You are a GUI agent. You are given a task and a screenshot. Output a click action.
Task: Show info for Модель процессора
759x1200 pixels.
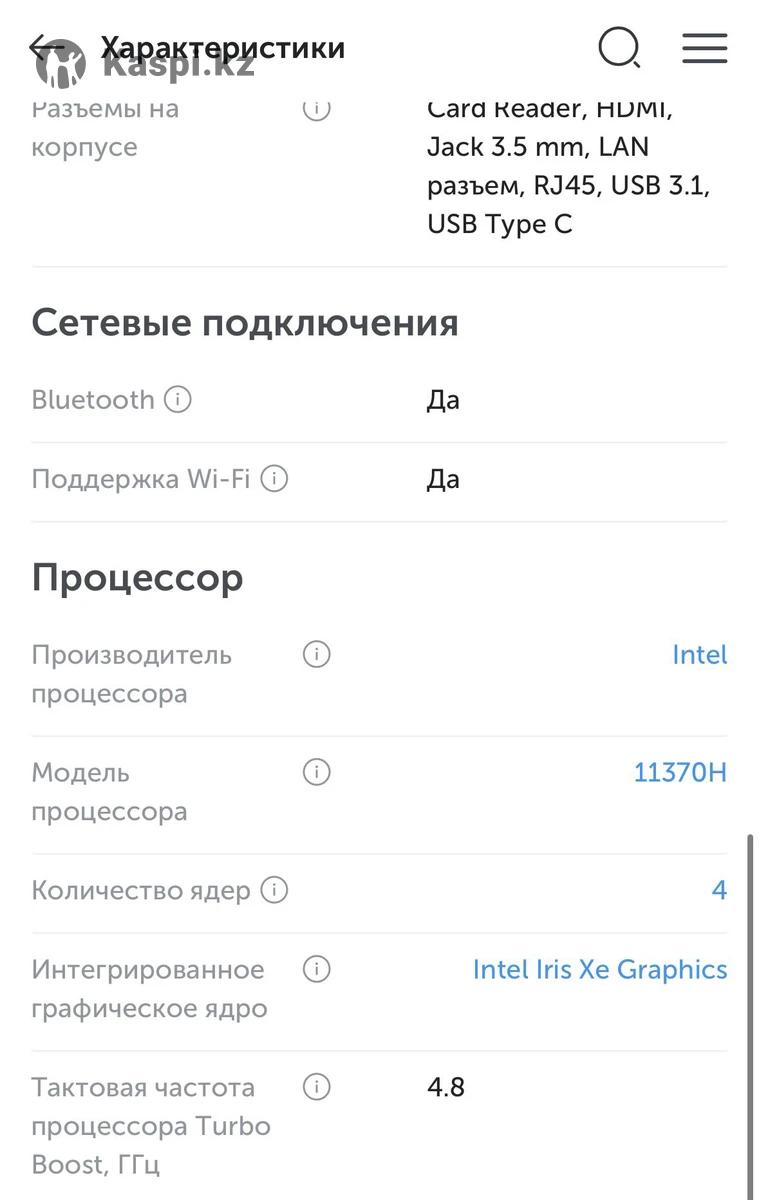click(x=316, y=773)
